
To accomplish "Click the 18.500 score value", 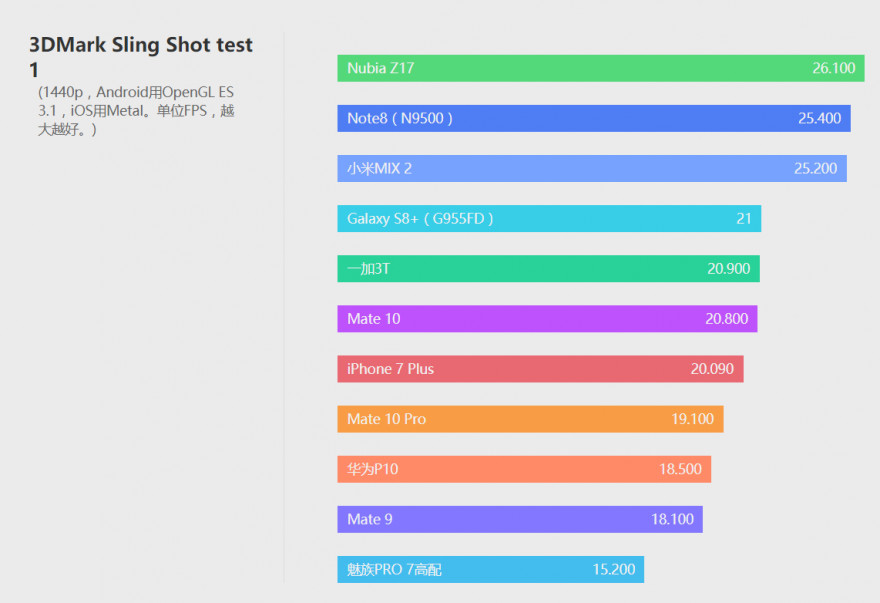I will coord(680,469).
